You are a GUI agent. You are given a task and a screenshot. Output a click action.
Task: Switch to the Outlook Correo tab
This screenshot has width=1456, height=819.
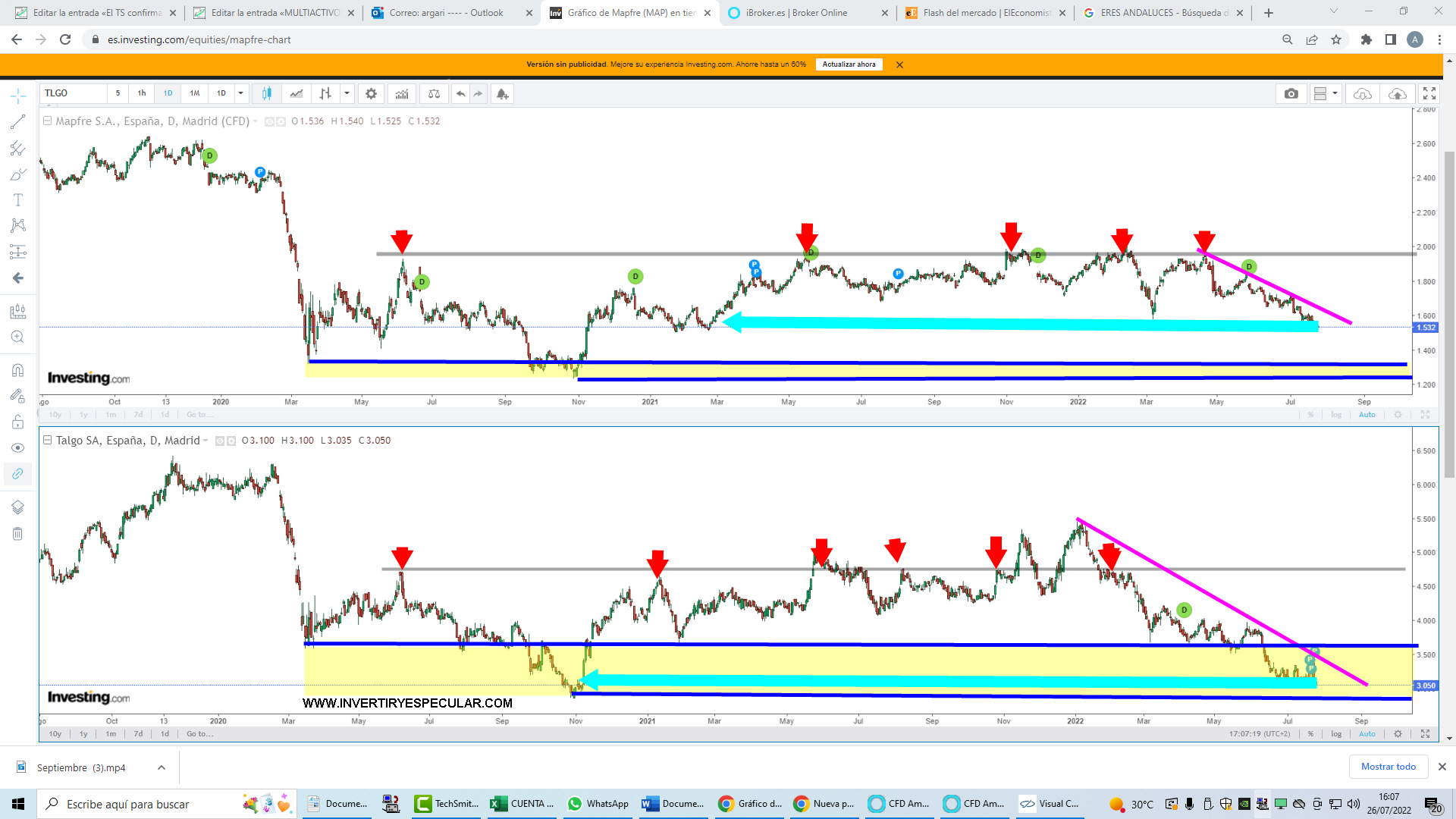point(446,13)
